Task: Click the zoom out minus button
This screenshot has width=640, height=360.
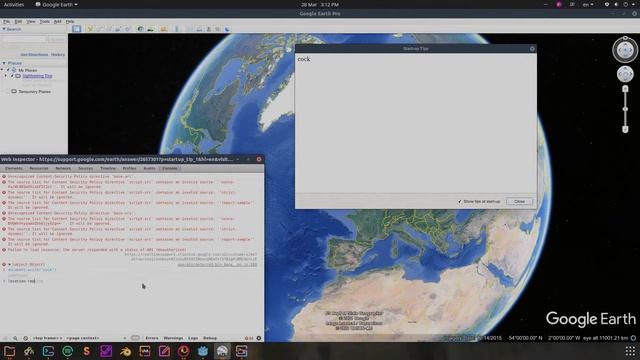Action: [x=625, y=129]
